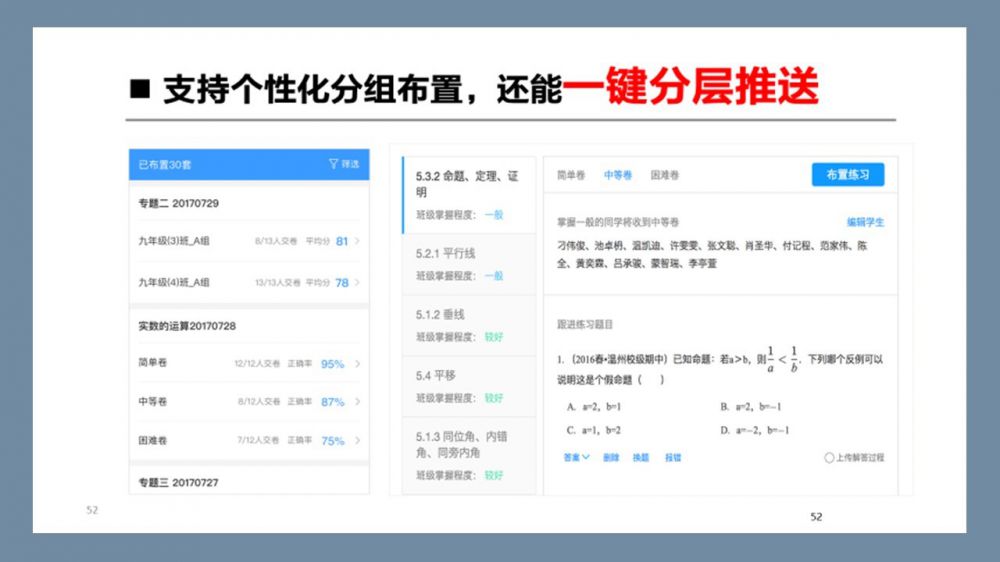Click 换题 to swap the question
1000x562 pixels.
point(640,458)
